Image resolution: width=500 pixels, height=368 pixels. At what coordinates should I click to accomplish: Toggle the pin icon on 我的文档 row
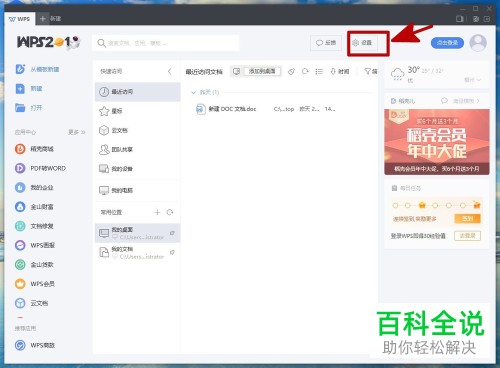pyautogui.click(x=172, y=252)
